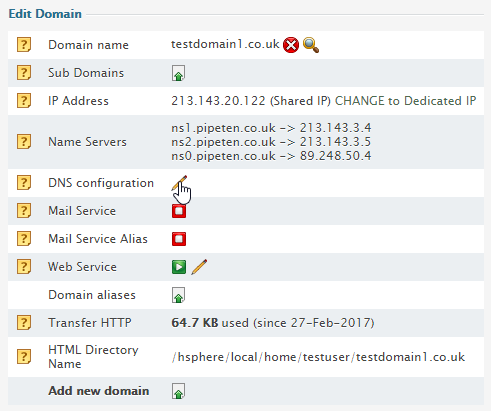This screenshot has height=411, width=491.
Task: Show help for HTML Directory Name
Action: coord(24,357)
